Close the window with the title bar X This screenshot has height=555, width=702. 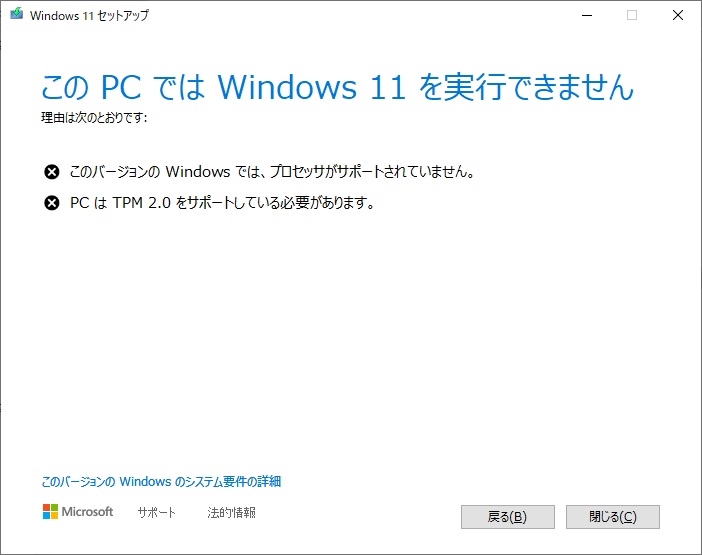coord(677,15)
